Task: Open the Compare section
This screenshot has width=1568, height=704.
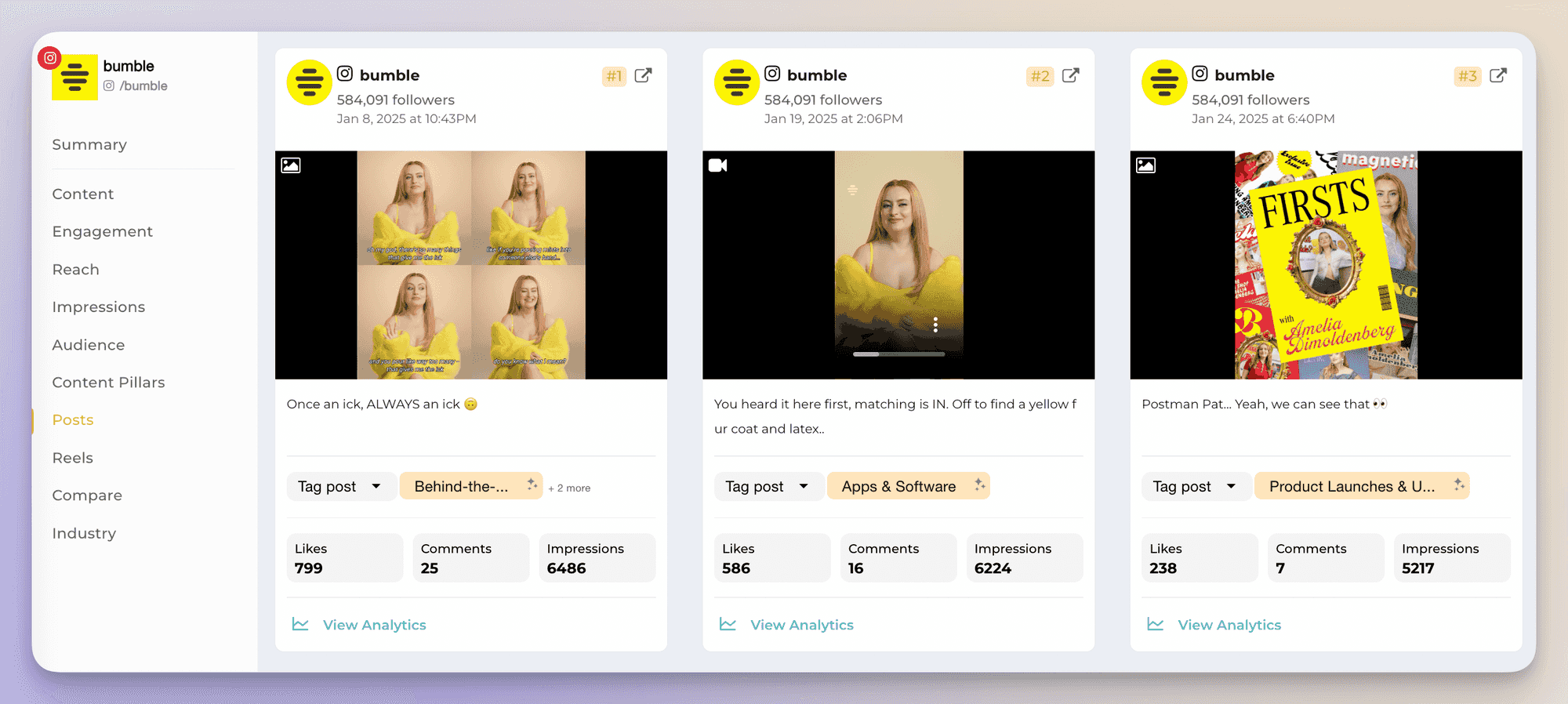Action: 87,495
